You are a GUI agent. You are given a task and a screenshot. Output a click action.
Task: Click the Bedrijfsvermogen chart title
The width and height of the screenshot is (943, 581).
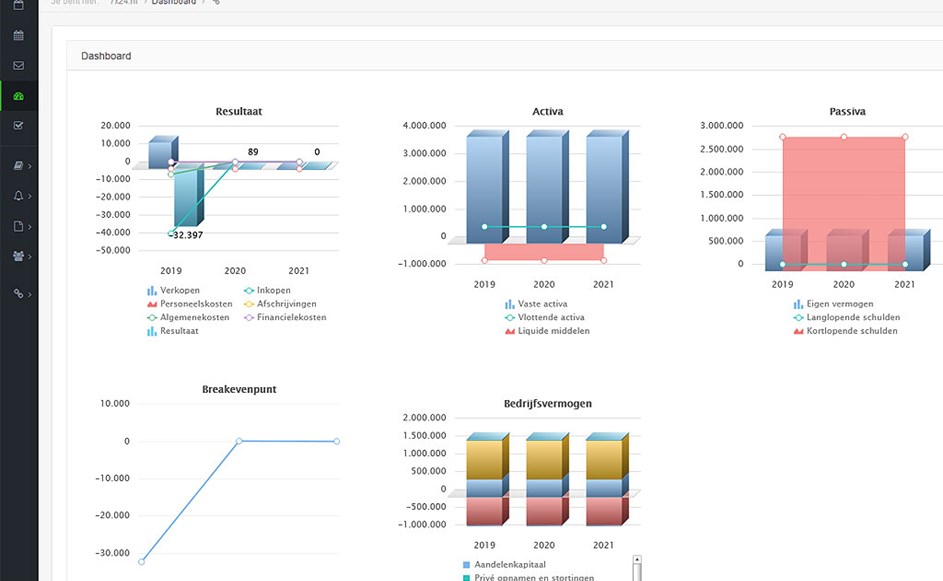(548, 404)
